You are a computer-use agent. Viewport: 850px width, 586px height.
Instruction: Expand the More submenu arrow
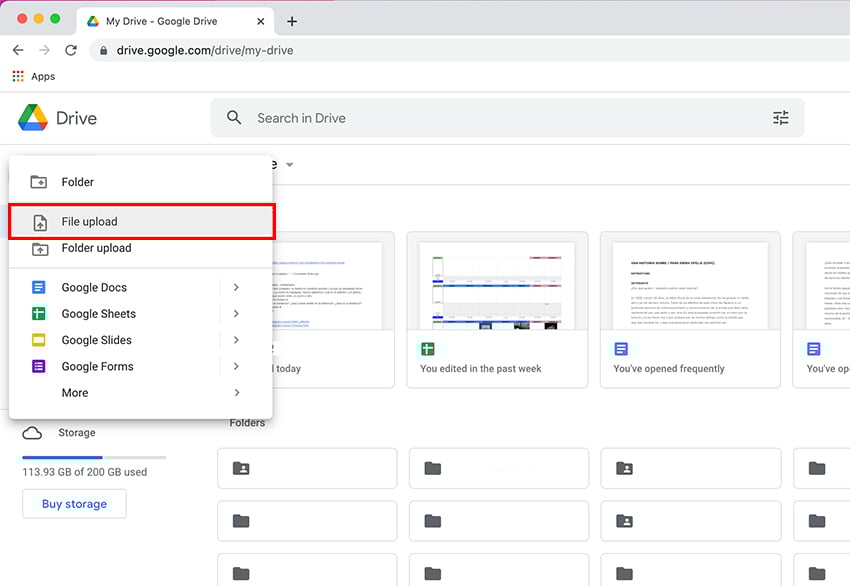236,393
